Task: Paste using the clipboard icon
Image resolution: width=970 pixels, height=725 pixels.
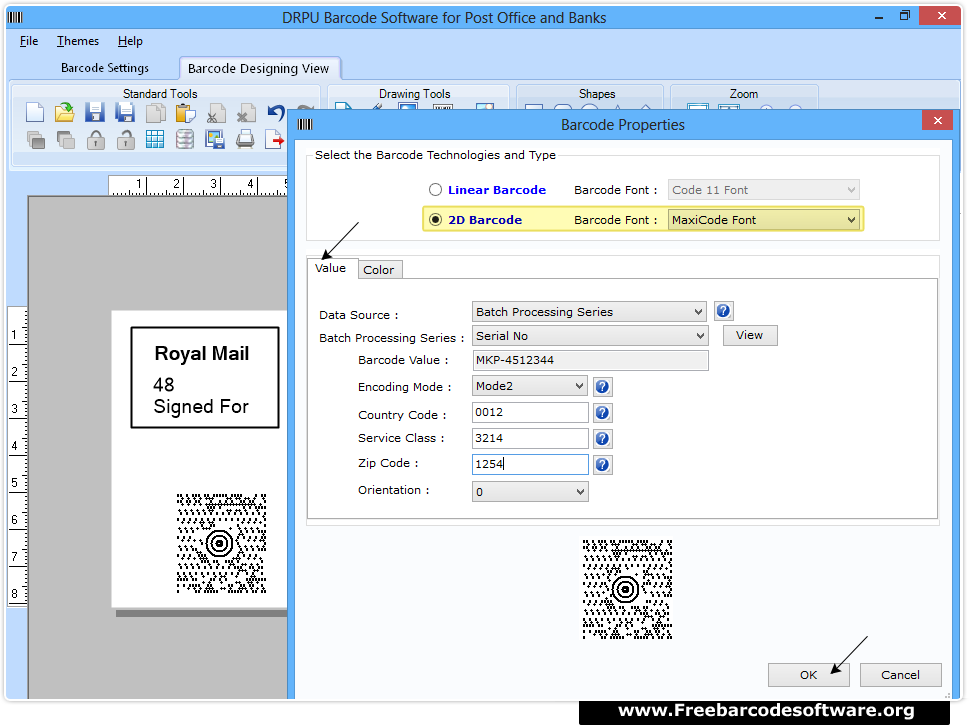Action: [x=185, y=113]
